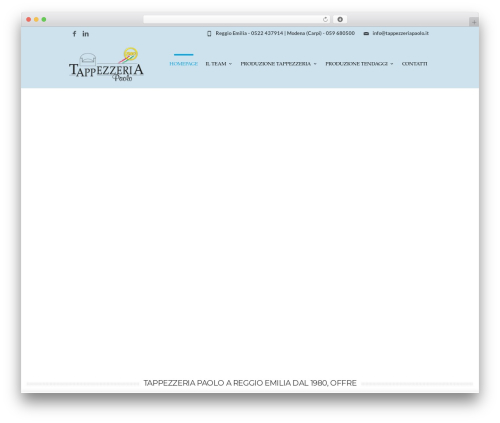Focus the browser address bar
This screenshot has width=500, height=423.
237,19
